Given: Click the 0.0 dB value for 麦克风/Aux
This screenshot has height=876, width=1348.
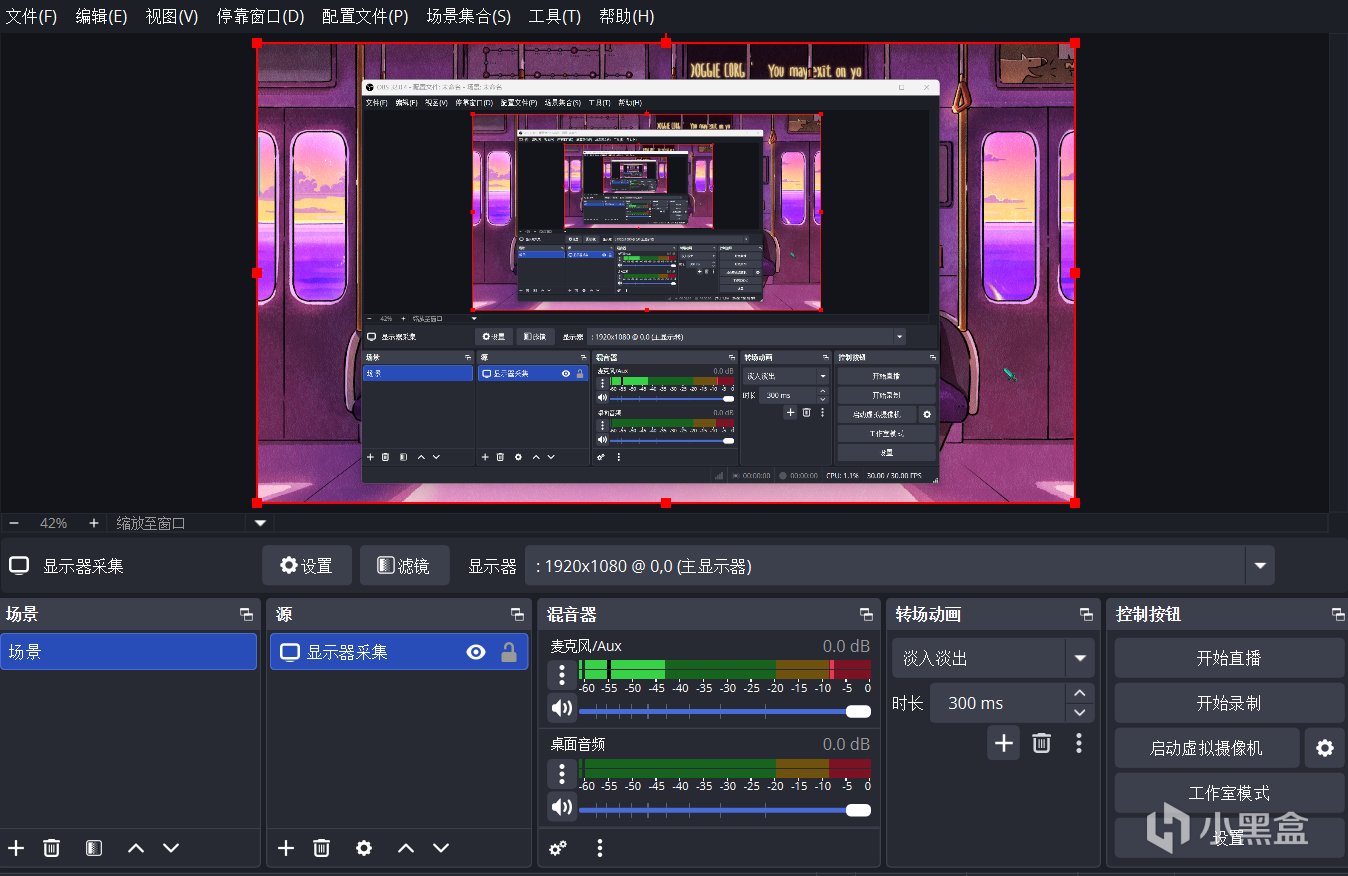Looking at the screenshot, I should coord(846,646).
